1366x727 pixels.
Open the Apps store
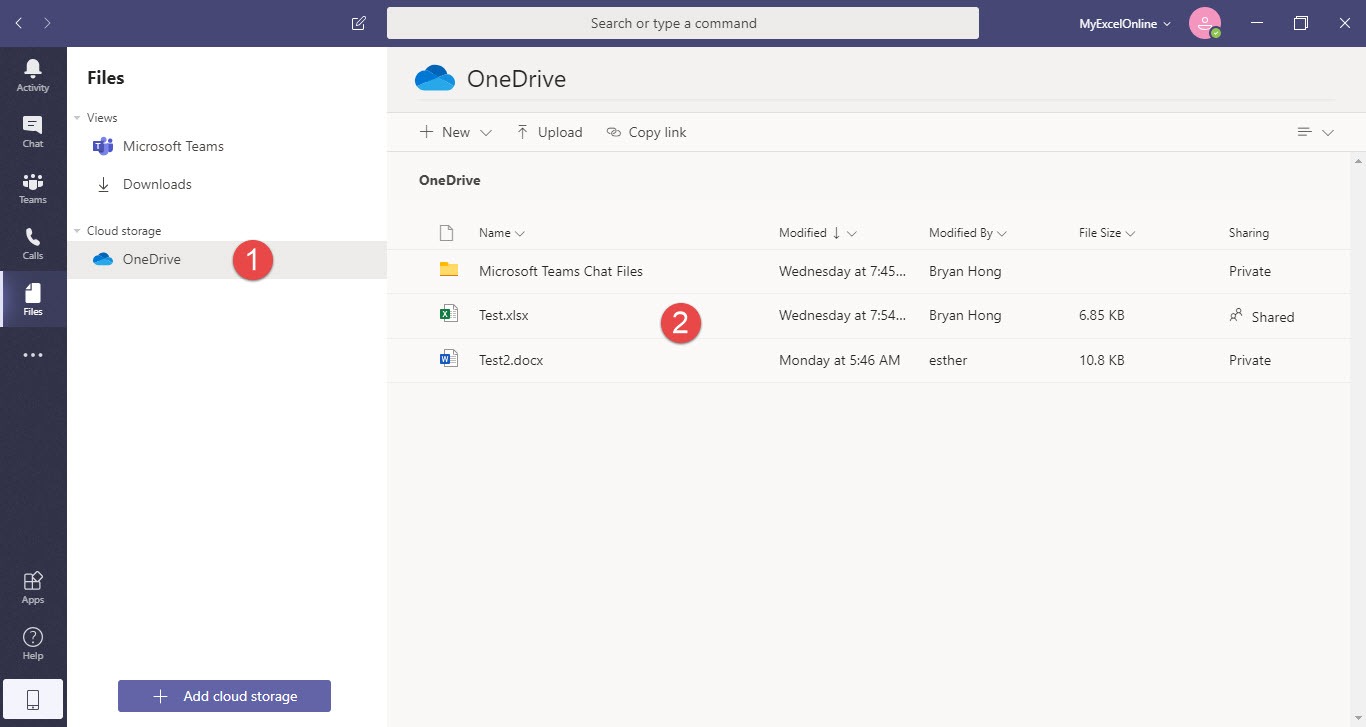point(33,587)
